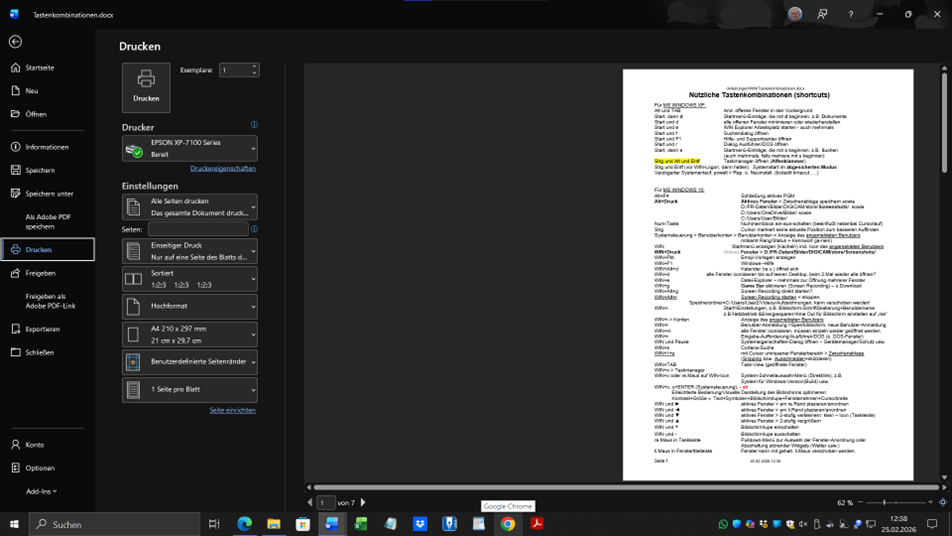Go back using the round arrow icon
The width and height of the screenshot is (952, 536).
click(x=15, y=41)
